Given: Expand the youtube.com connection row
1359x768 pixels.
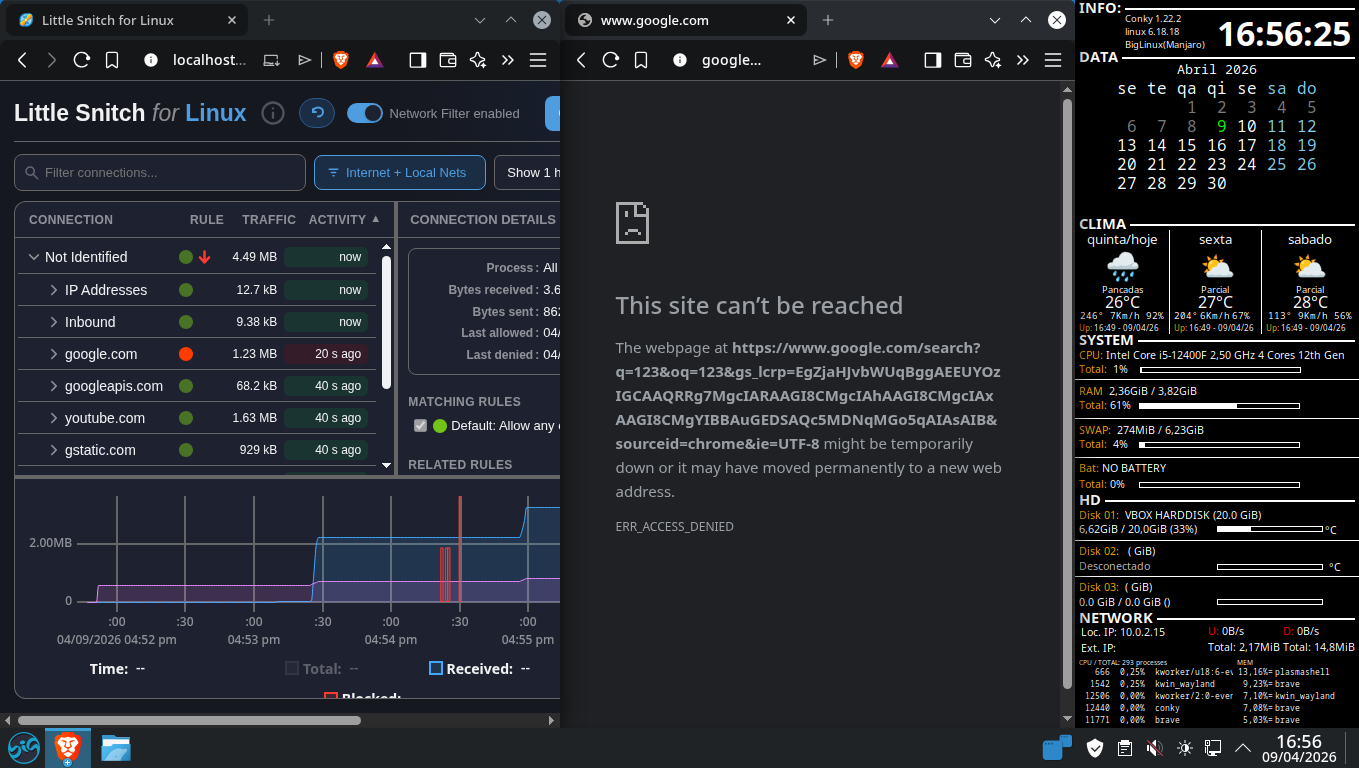Looking at the screenshot, I should click(54, 418).
